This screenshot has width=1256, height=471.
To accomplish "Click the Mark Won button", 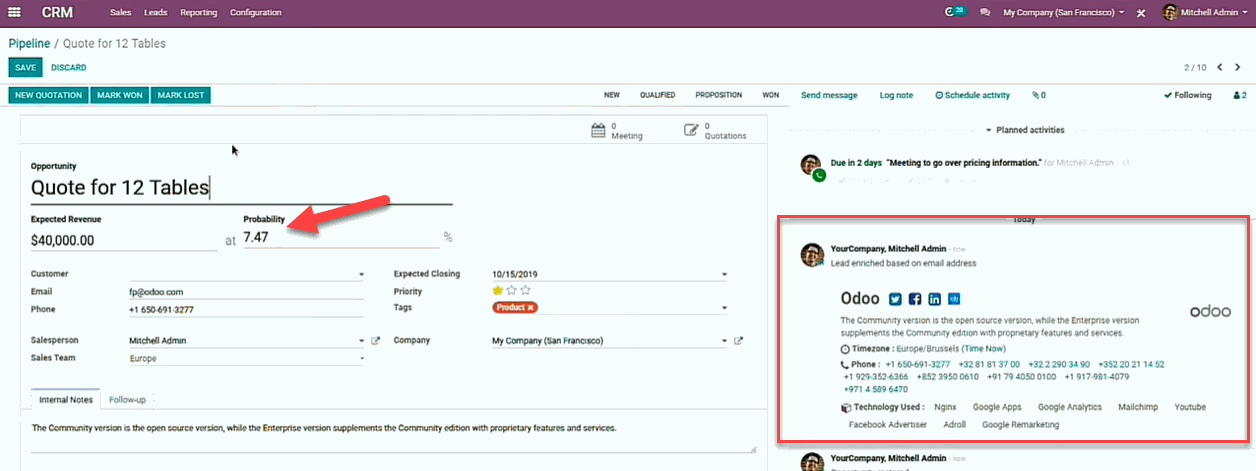I will click(x=120, y=96).
